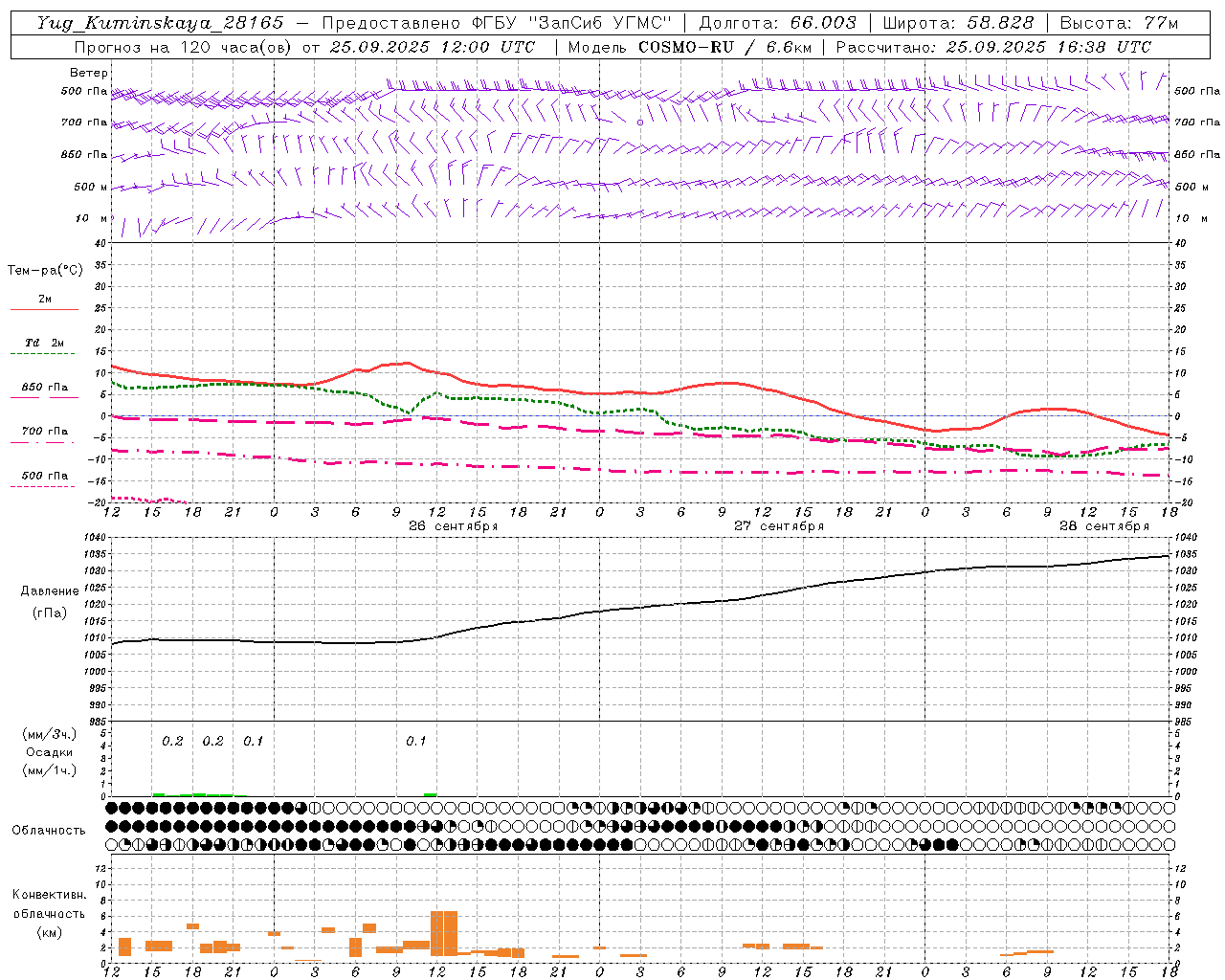The width and height of the screenshot is (1225, 980).
Task: Select the 'Долгота: 66.003' header field
Action: [x=777, y=23]
